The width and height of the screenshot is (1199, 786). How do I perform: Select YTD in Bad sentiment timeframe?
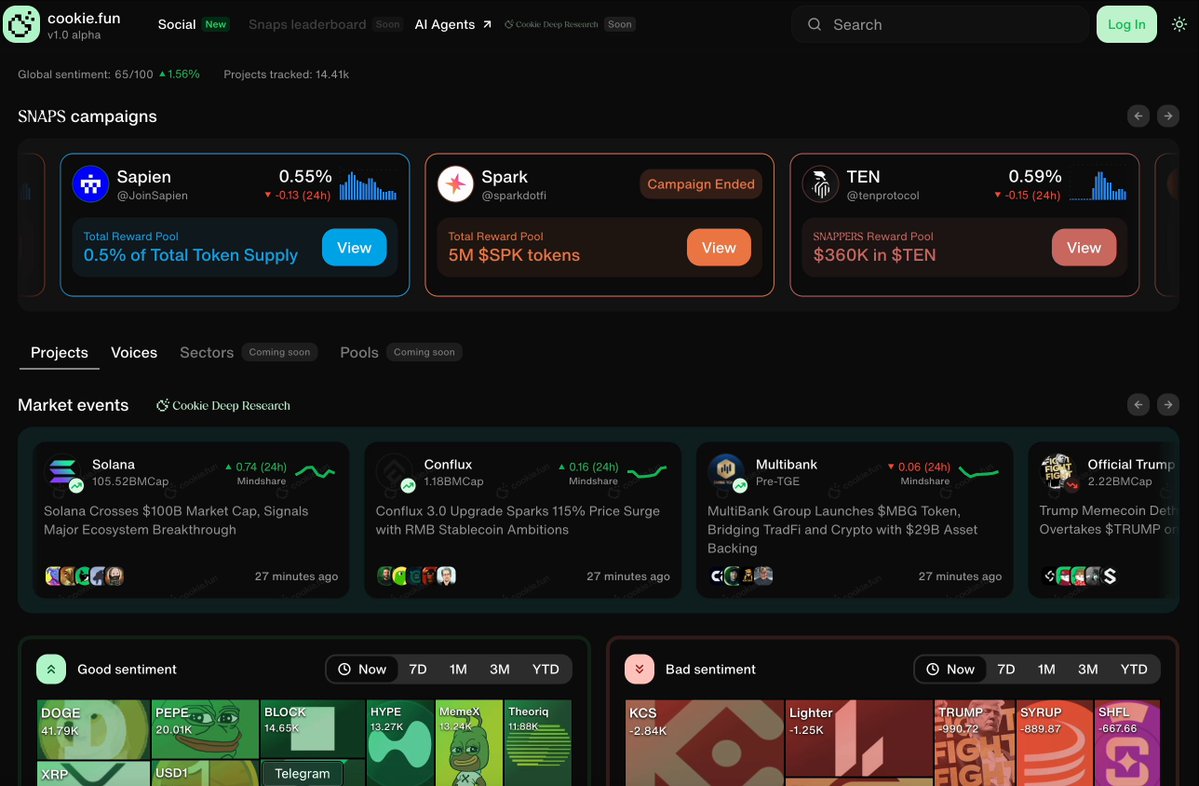[1133, 669]
